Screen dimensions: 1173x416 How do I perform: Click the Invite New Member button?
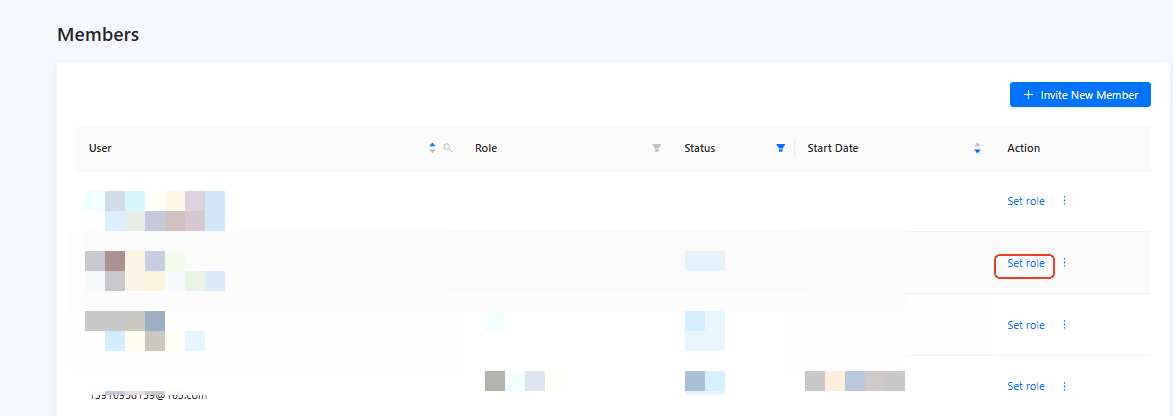click(1080, 95)
